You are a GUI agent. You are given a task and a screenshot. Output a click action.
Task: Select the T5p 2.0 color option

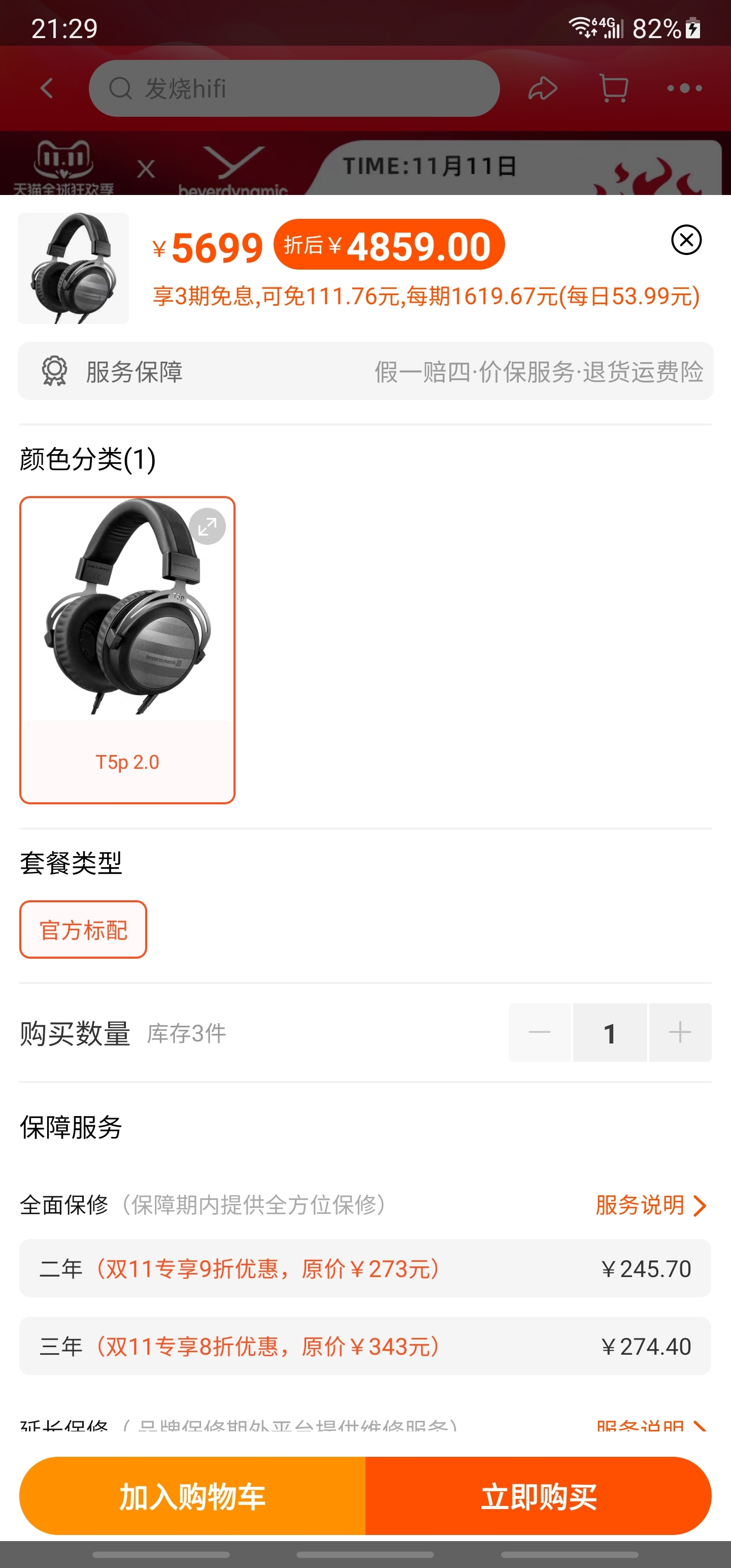[x=127, y=650]
